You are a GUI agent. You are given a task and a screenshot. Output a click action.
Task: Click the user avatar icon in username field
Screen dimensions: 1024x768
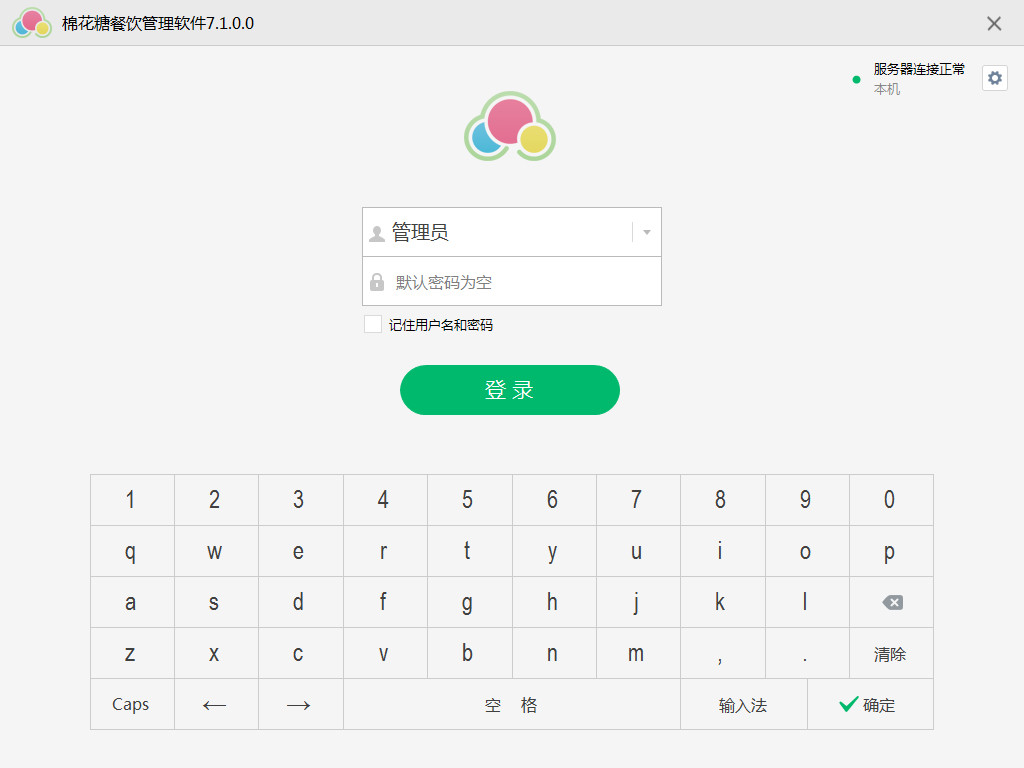pyautogui.click(x=377, y=233)
